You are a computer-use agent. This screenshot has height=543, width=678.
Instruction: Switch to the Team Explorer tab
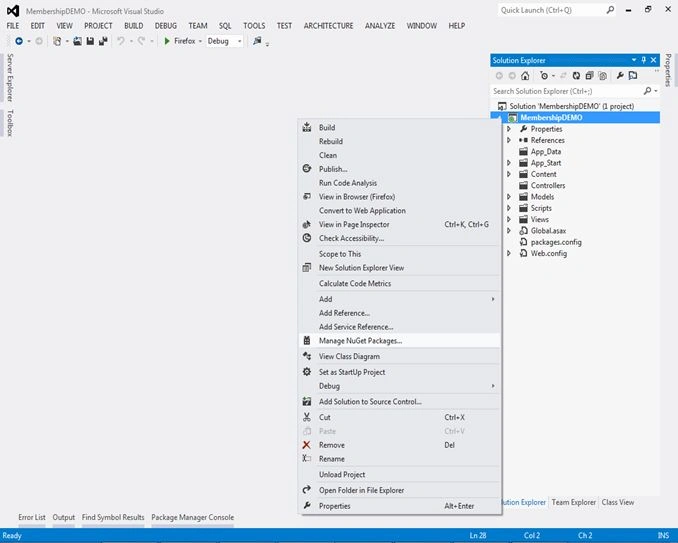click(573, 502)
